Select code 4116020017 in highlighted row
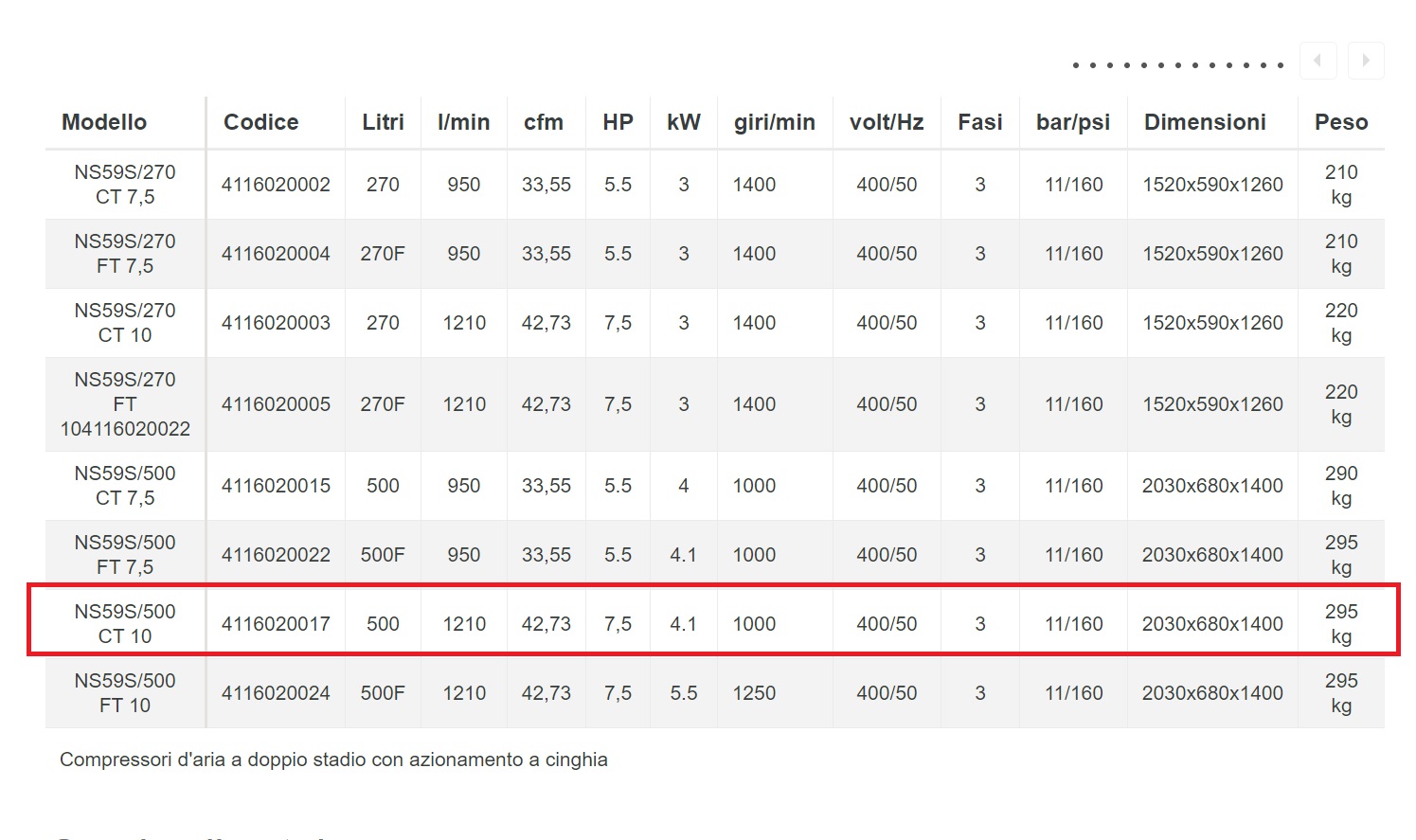Image resolution: width=1416 pixels, height=840 pixels. [x=276, y=624]
